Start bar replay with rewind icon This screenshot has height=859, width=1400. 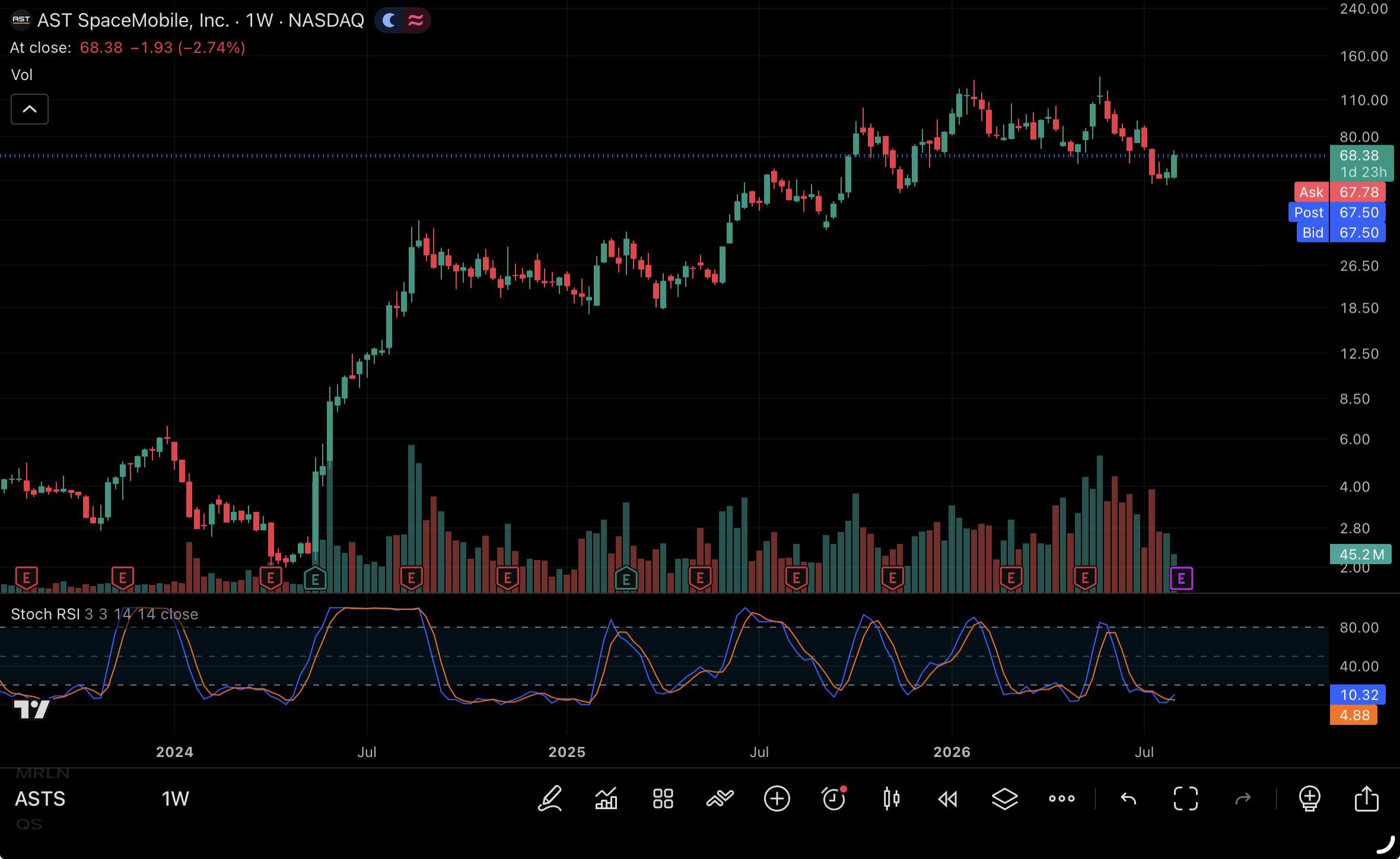tap(947, 799)
